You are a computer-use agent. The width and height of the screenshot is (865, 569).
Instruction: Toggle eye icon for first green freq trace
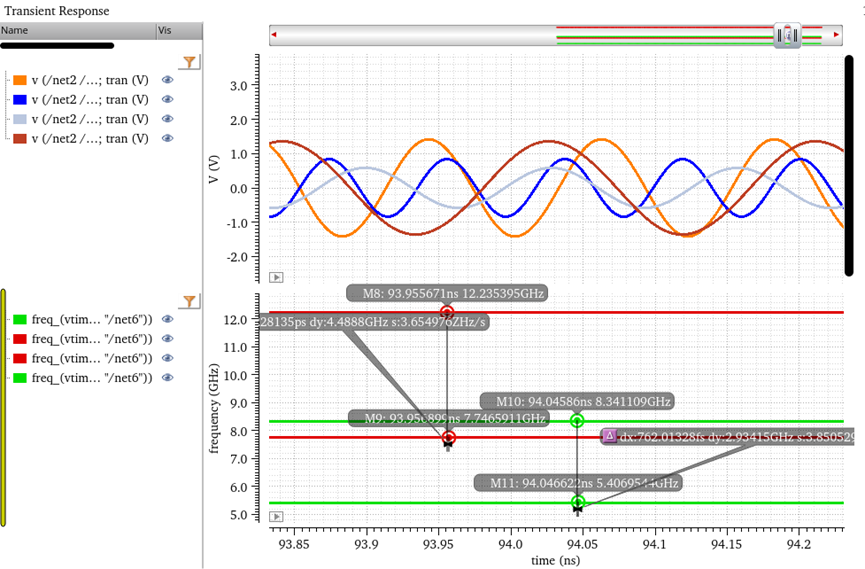click(168, 320)
